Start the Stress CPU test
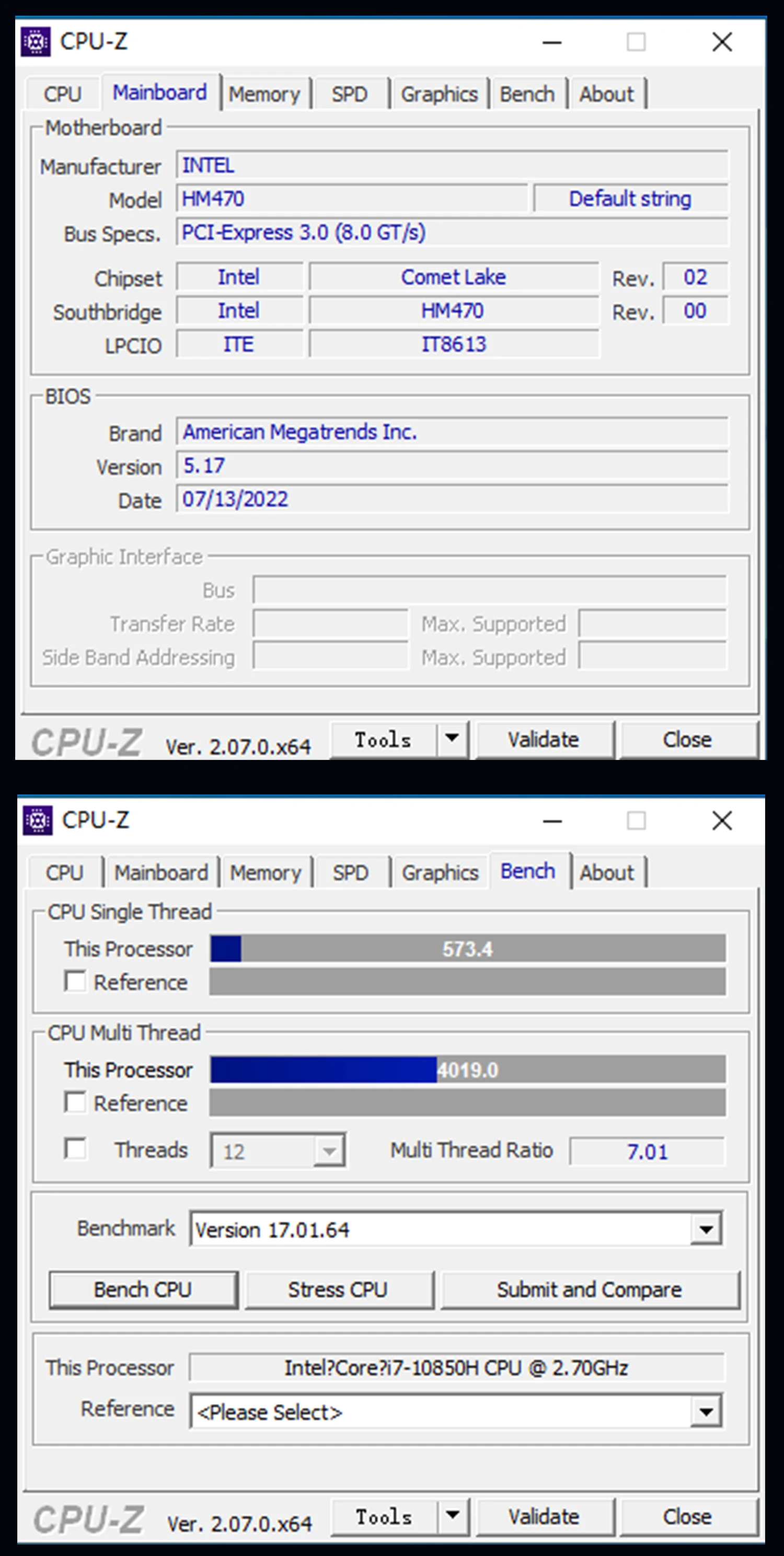784x1556 pixels. tap(338, 1289)
